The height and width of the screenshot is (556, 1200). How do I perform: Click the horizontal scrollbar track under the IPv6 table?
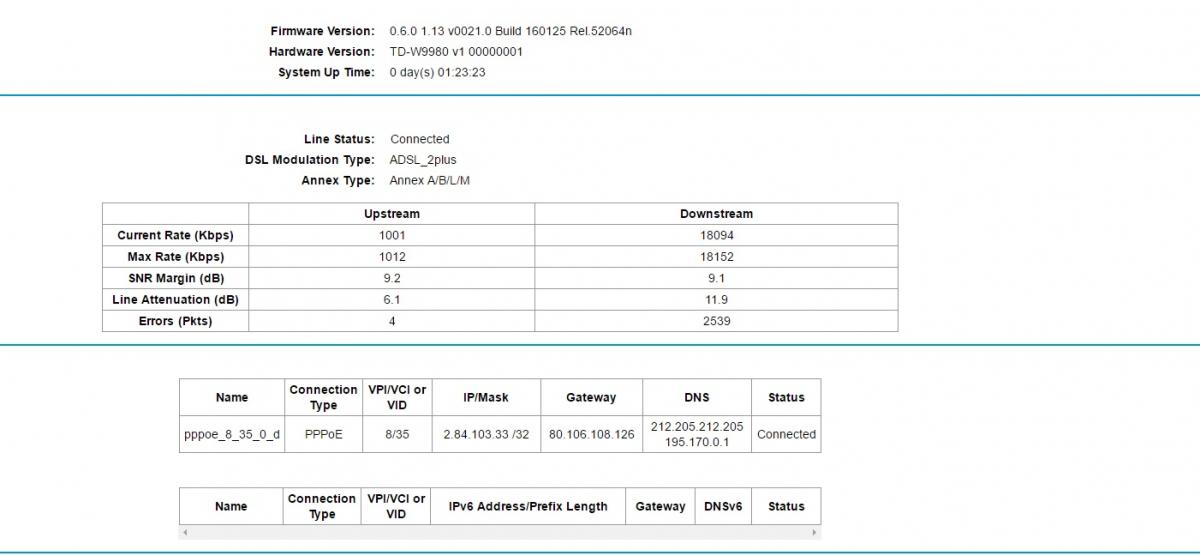pos(500,532)
